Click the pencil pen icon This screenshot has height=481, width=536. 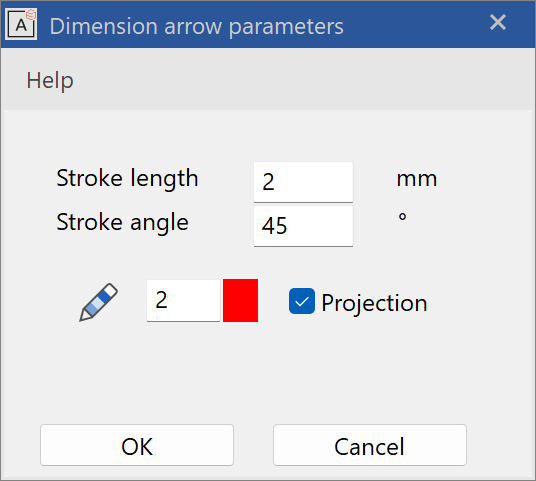point(98,302)
